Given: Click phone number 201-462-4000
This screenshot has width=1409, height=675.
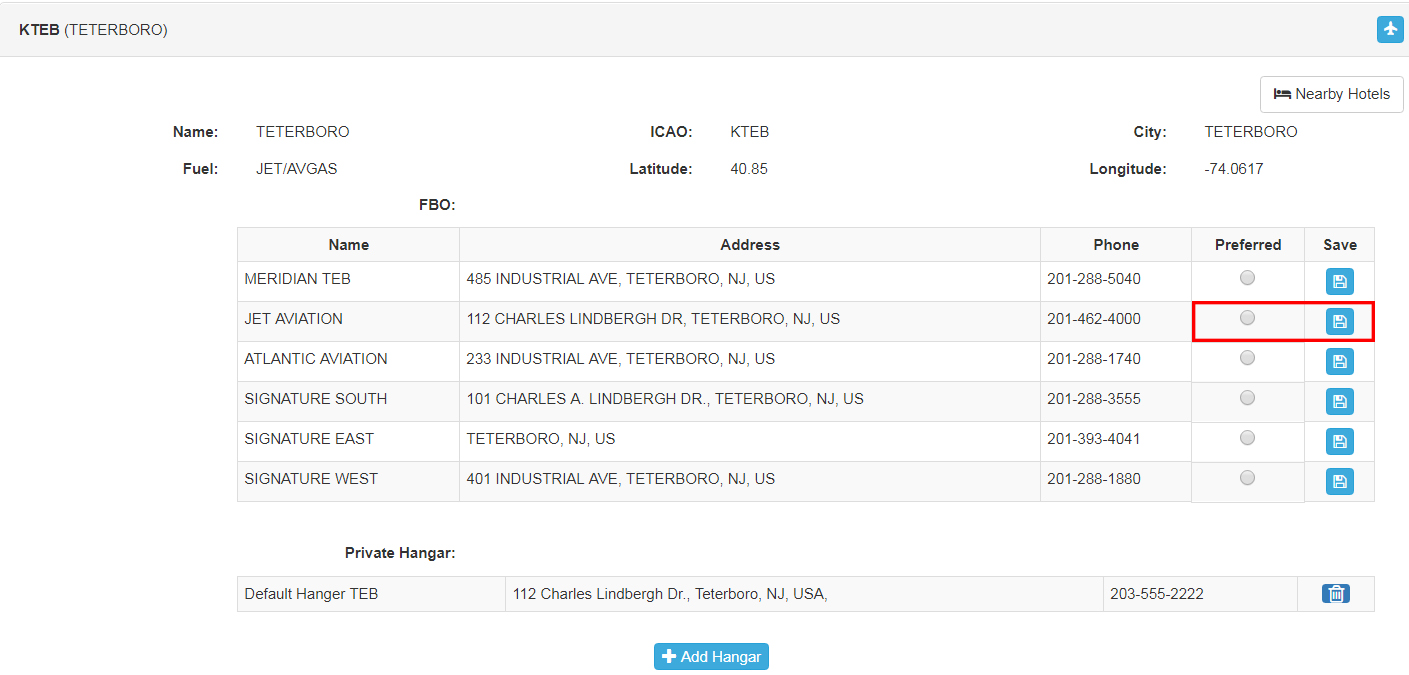Looking at the screenshot, I should (1094, 319).
